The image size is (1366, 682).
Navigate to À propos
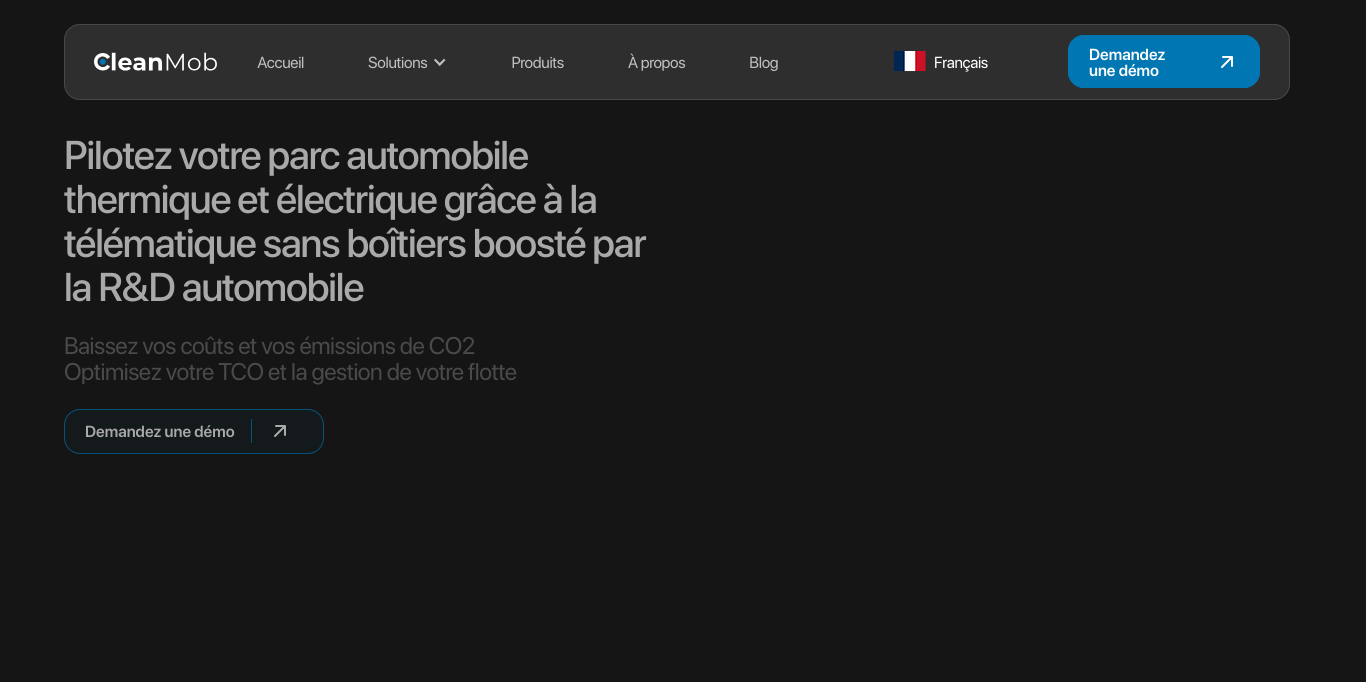(656, 63)
